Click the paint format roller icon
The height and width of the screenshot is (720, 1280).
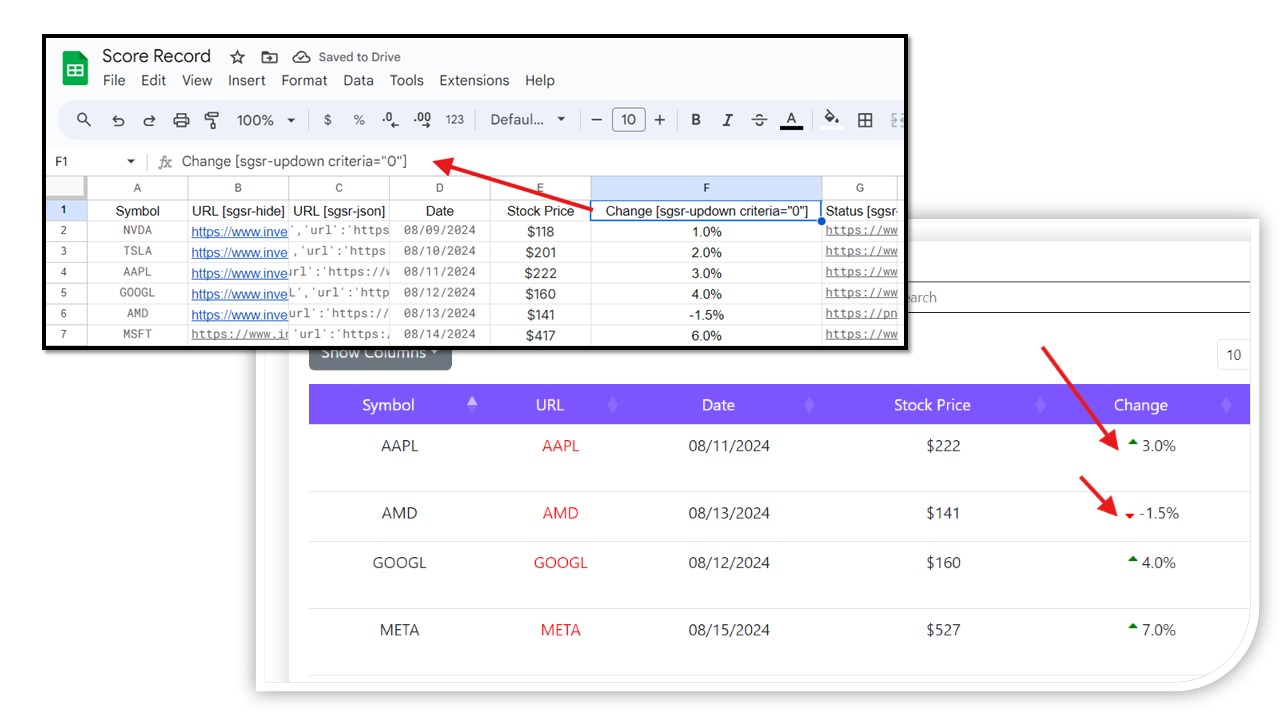pyautogui.click(x=212, y=120)
